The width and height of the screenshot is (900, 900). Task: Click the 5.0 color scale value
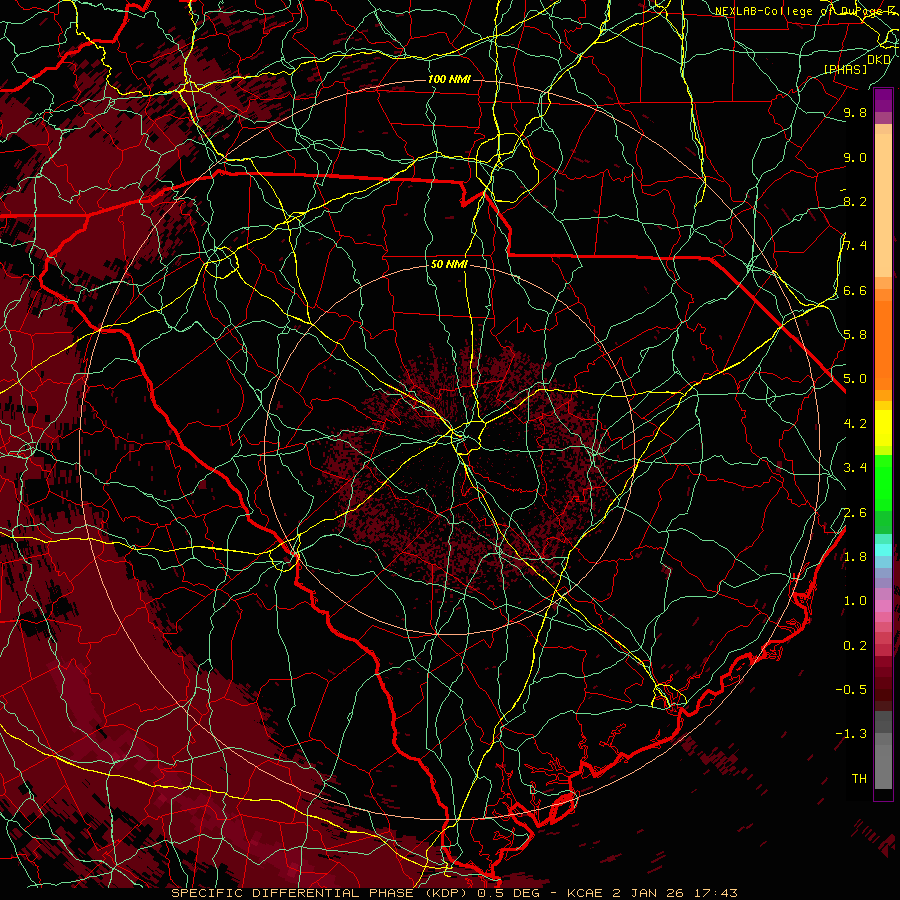[855, 379]
